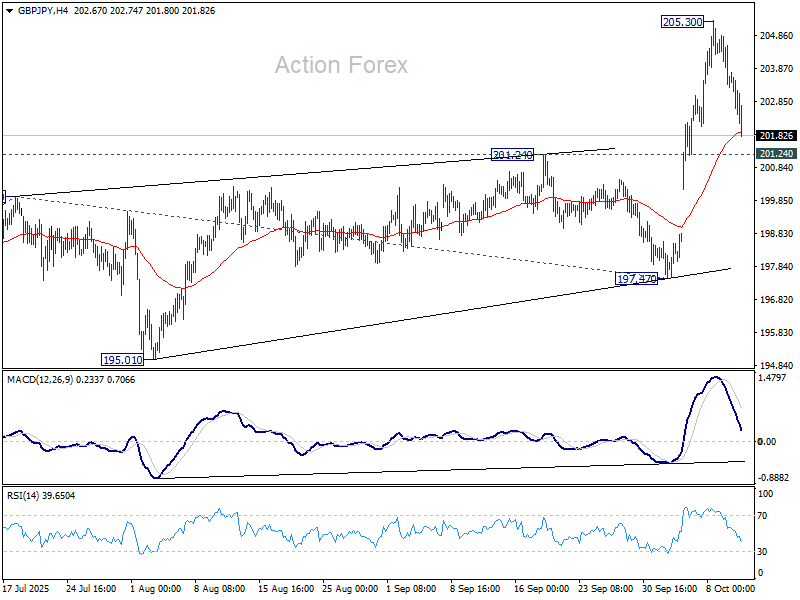The height and width of the screenshot is (600, 800).
Task: Click the Action Forex watermark
Action: coord(341,65)
